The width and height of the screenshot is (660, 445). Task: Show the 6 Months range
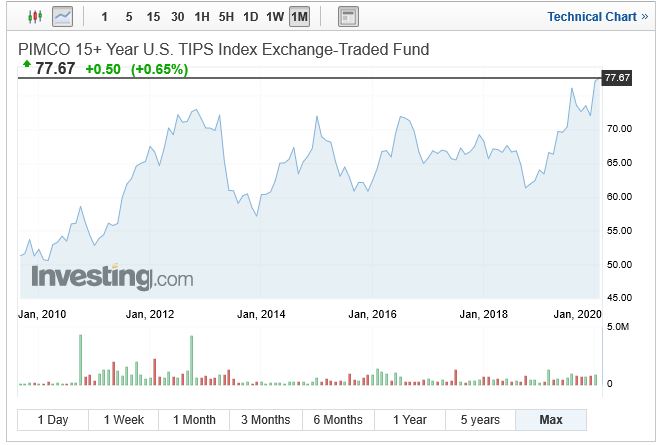click(338, 420)
